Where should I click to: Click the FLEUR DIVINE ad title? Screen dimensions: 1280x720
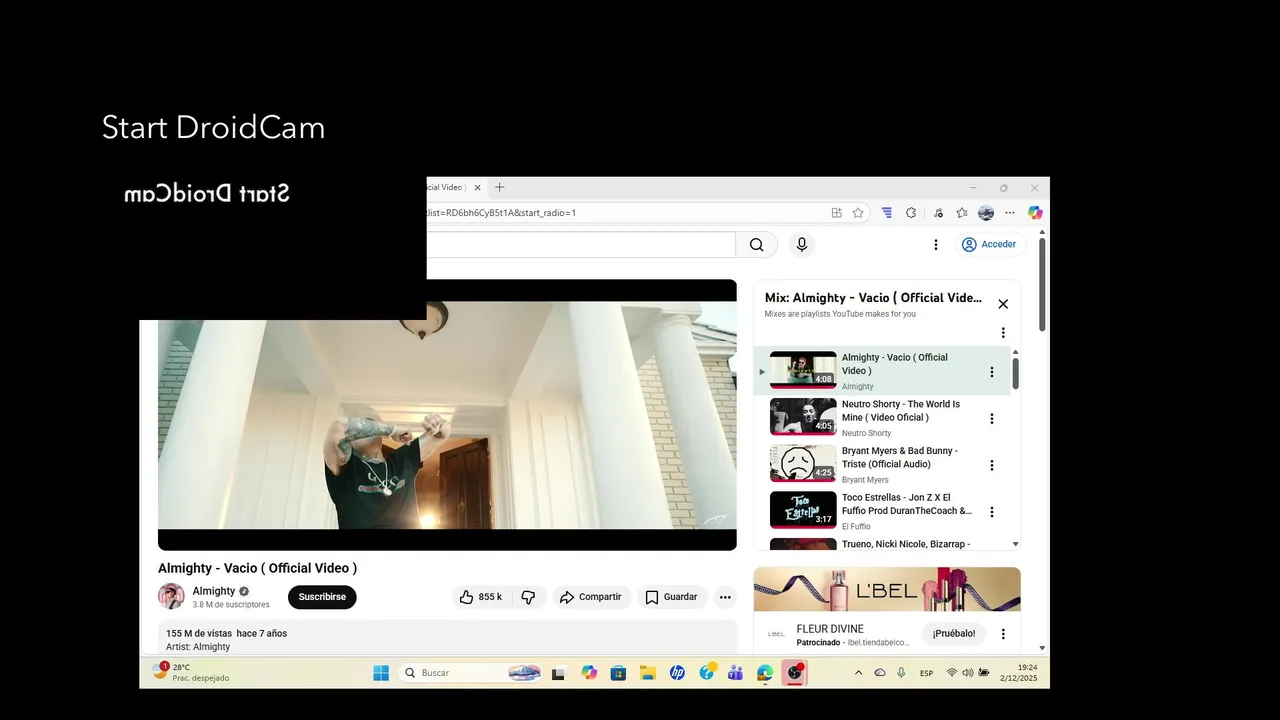tap(830, 629)
